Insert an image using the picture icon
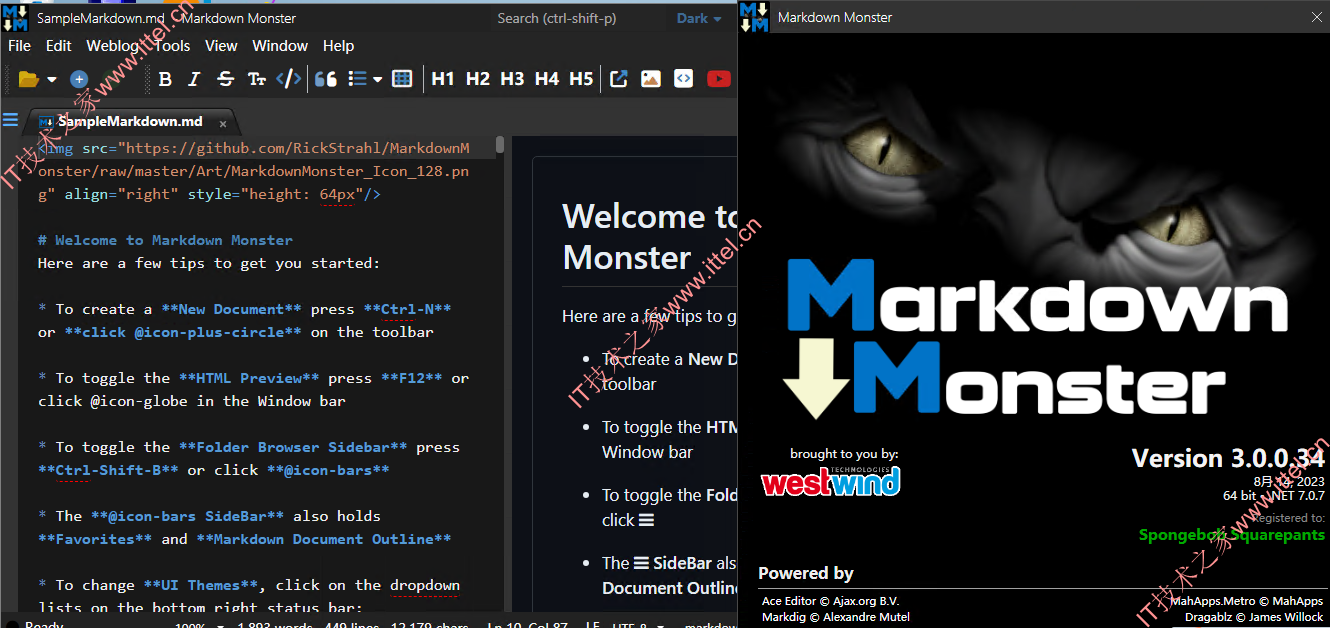 point(651,79)
